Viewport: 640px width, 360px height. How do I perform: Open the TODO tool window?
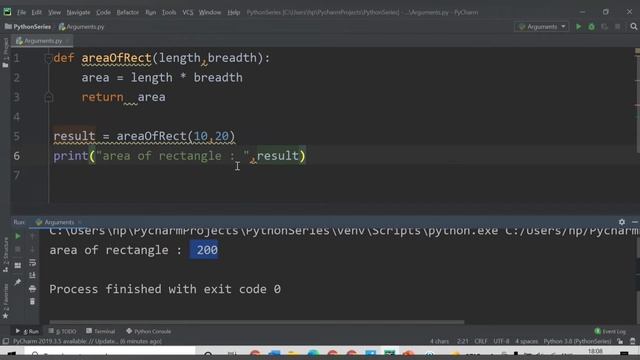click(x=62, y=331)
